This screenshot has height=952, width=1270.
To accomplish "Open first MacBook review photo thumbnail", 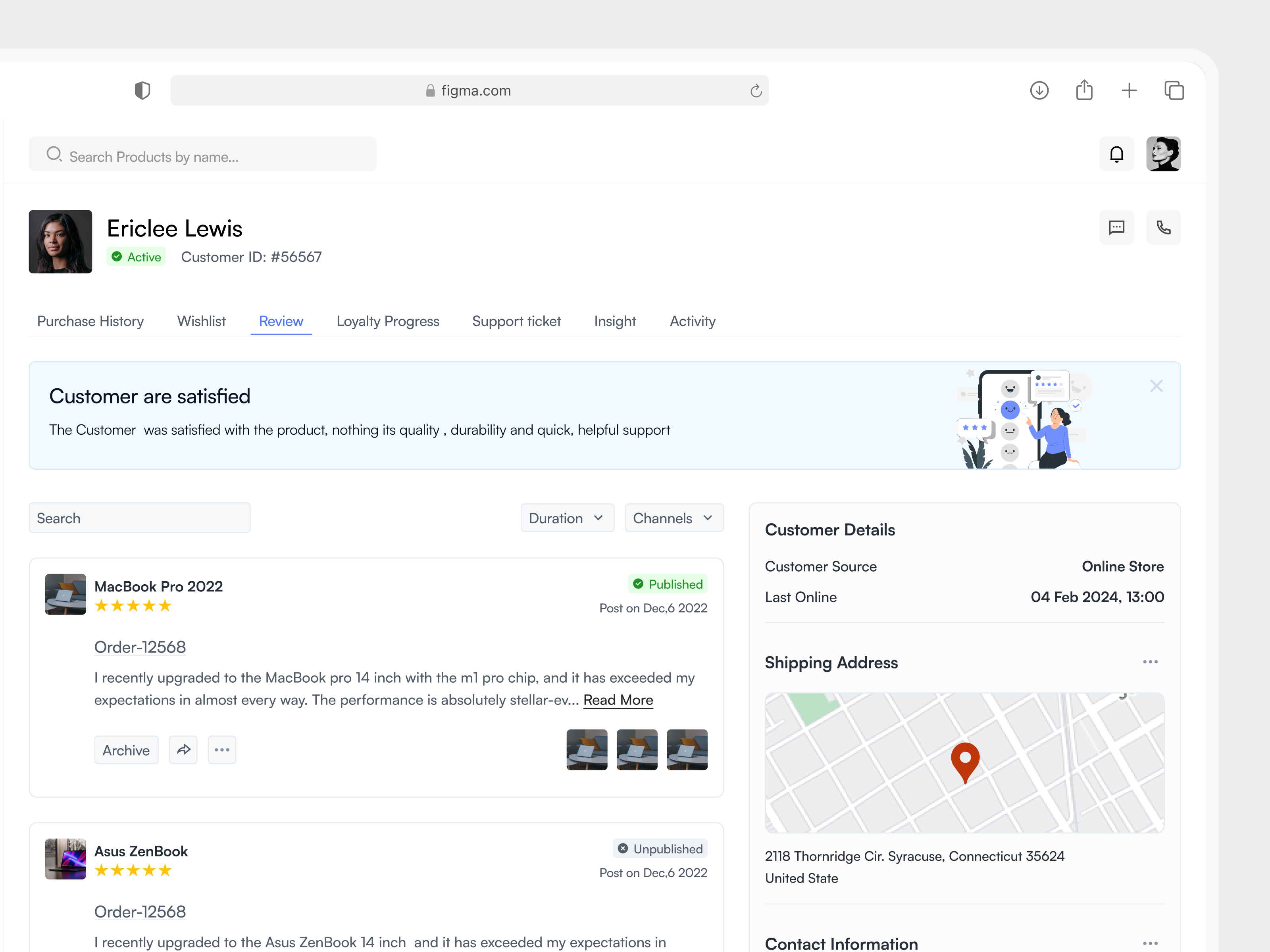I will click(x=587, y=749).
